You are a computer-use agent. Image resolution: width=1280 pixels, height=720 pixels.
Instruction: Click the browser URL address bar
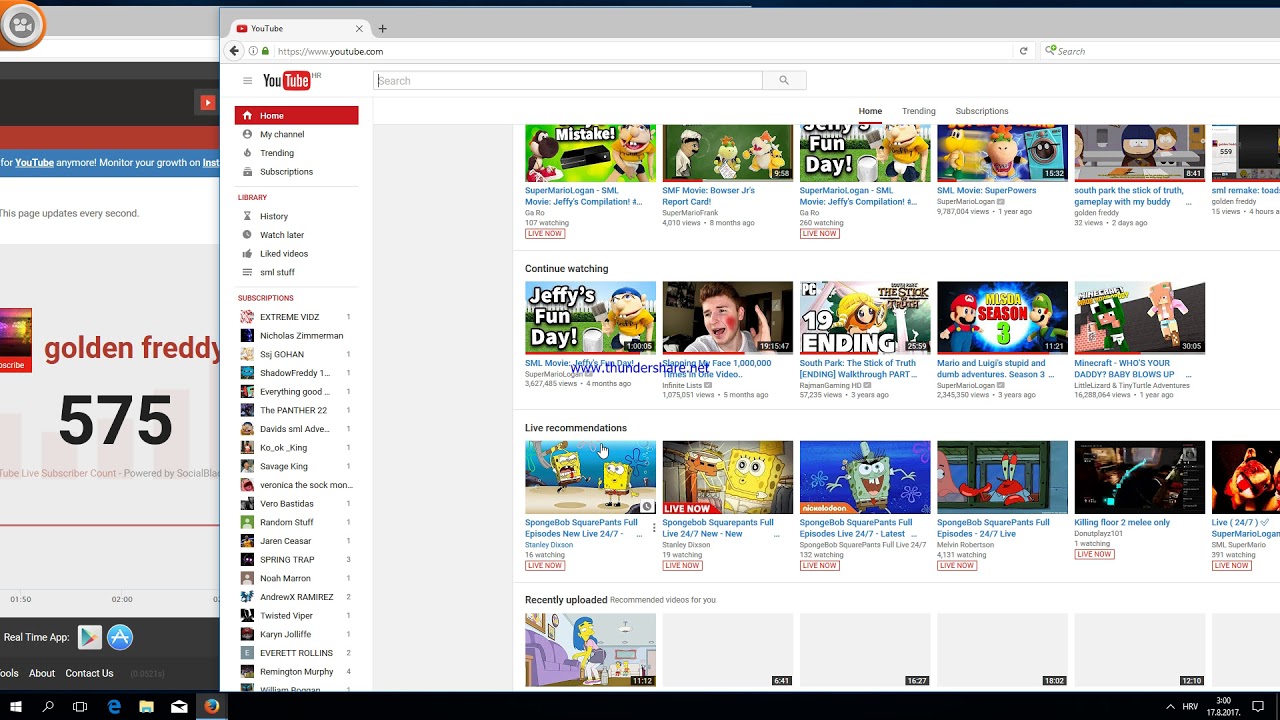click(x=640, y=51)
